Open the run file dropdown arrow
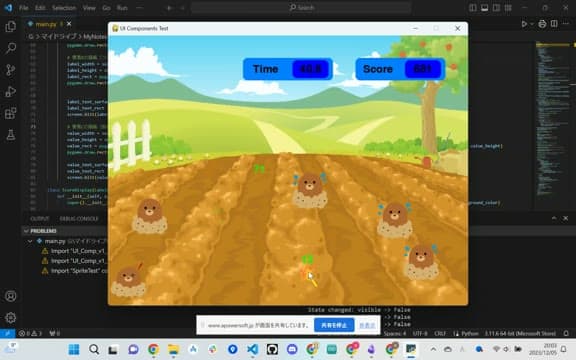 532,24
